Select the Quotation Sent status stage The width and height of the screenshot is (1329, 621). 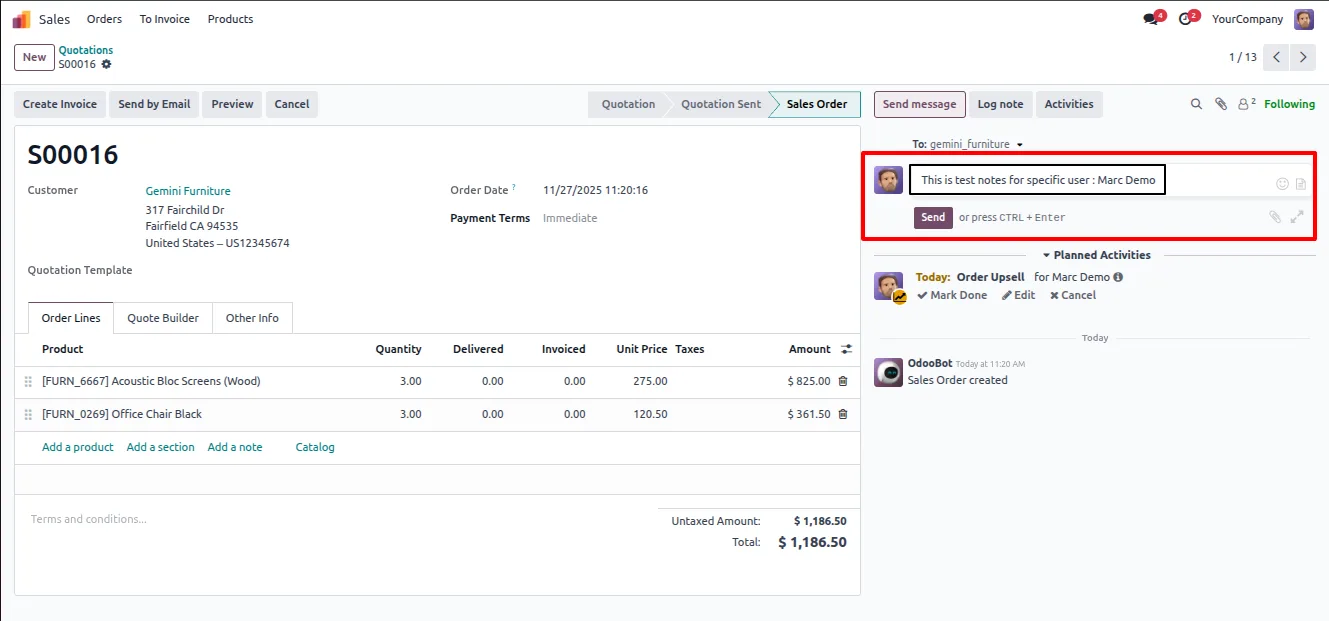[721, 104]
